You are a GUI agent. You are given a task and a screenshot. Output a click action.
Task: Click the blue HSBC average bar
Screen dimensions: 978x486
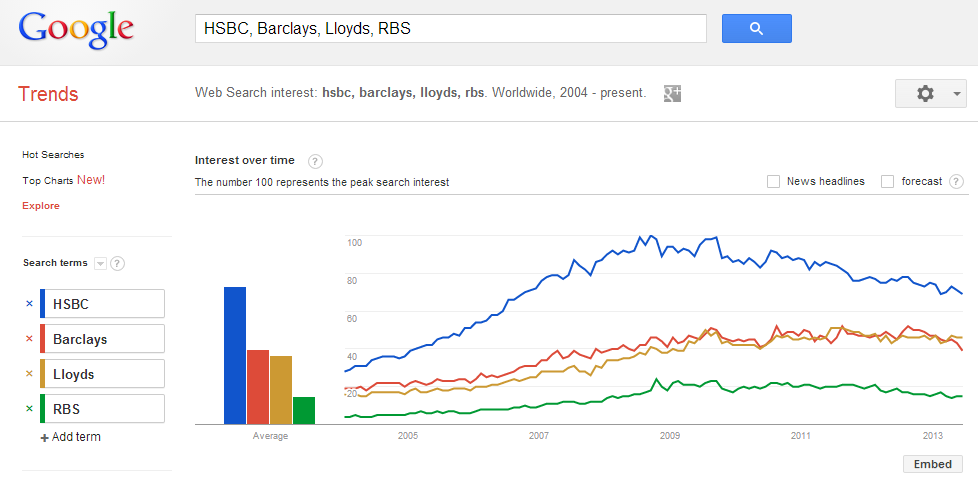point(235,356)
